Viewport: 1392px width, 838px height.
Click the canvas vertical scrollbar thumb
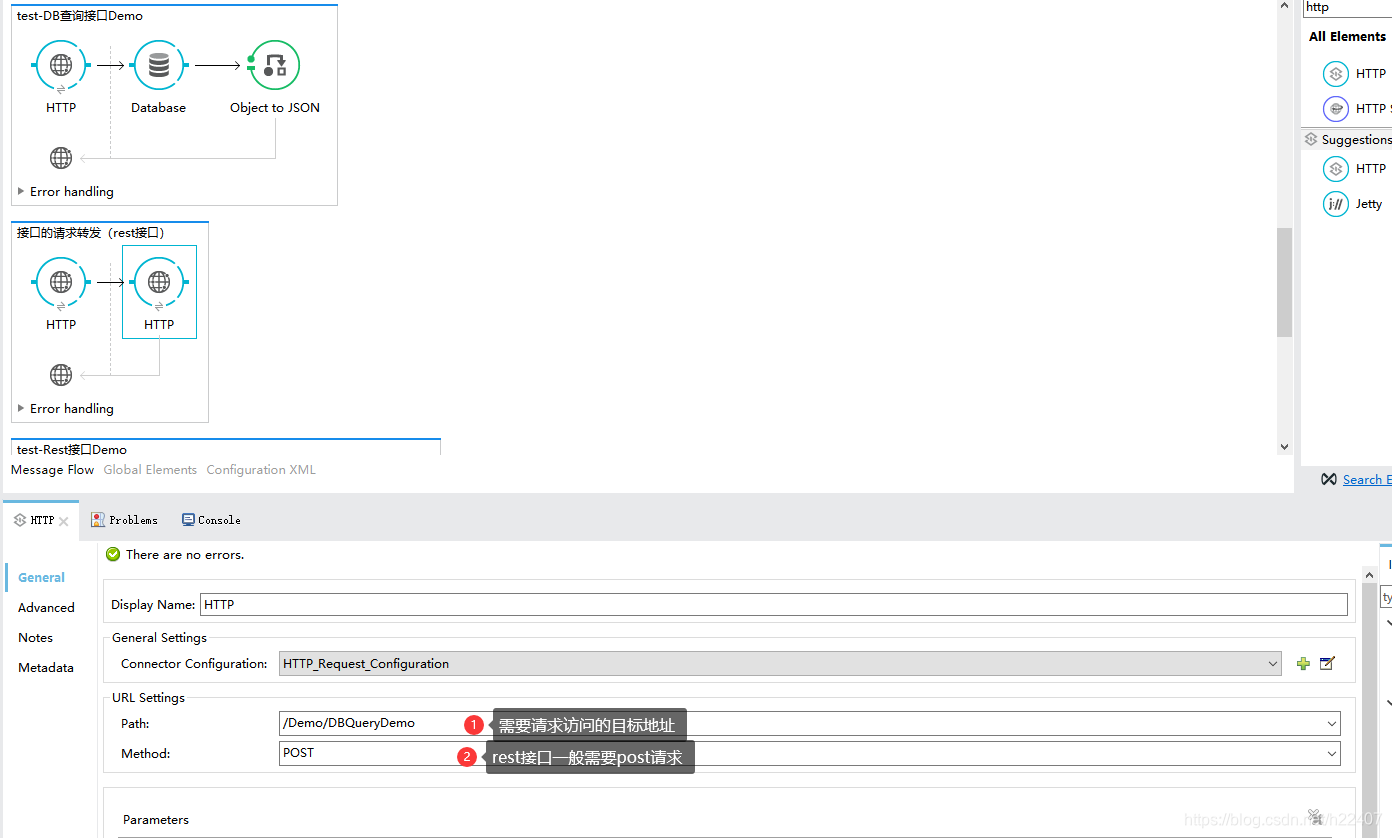coord(1284,282)
